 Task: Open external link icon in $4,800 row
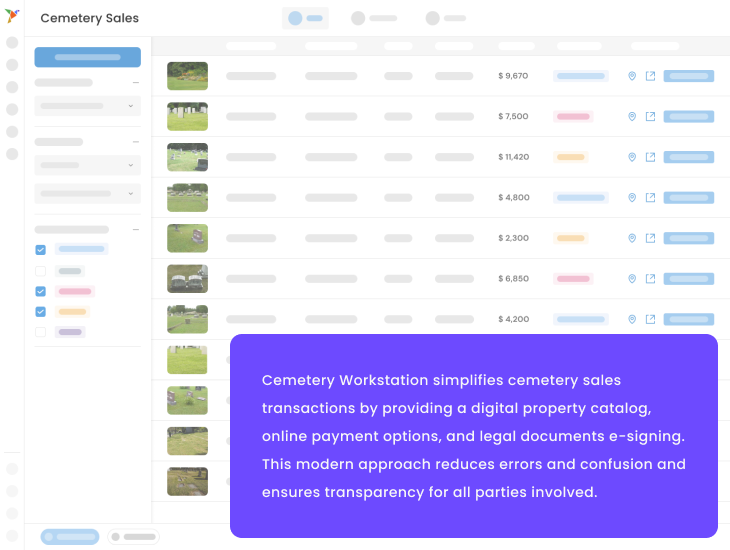pyautogui.click(x=650, y=197)
